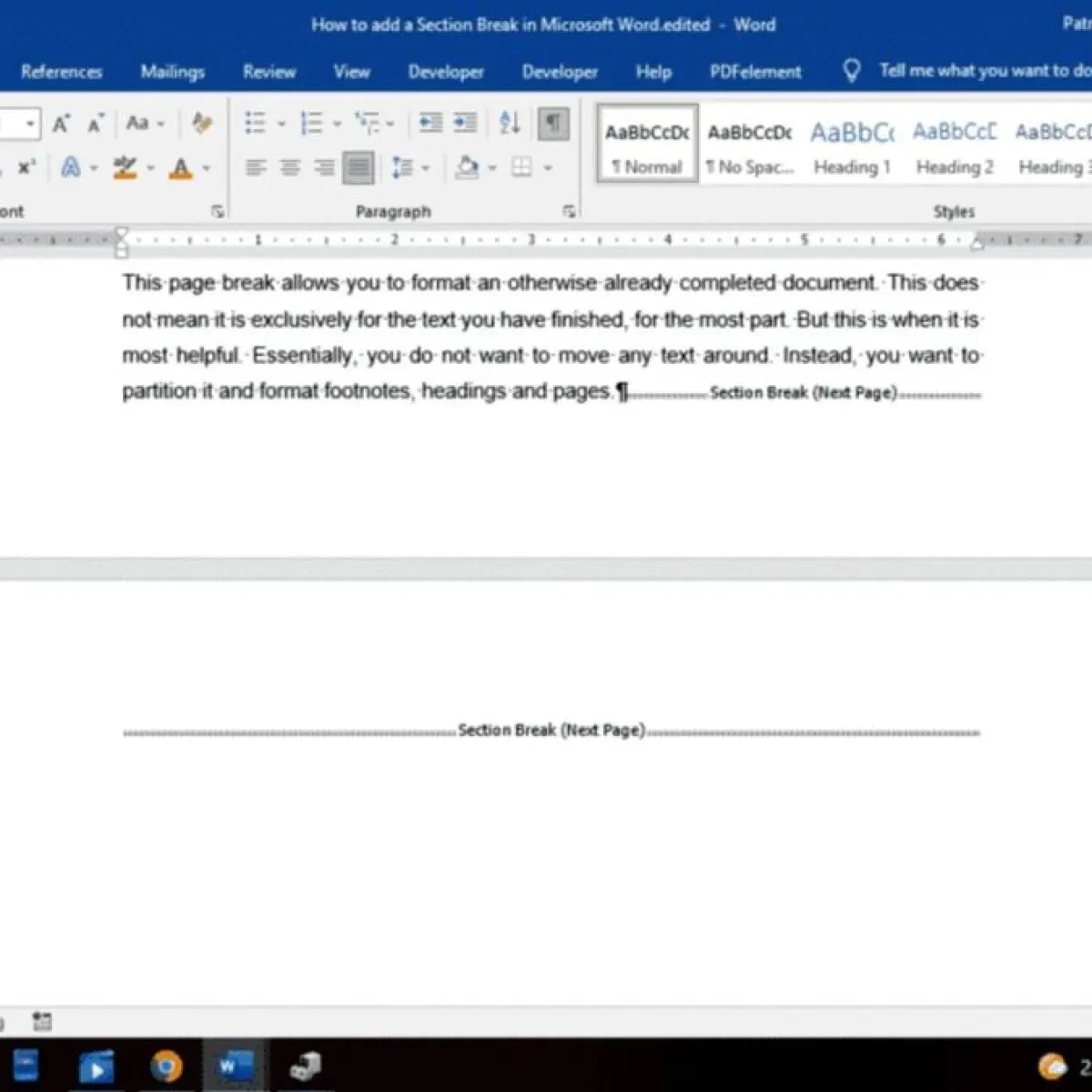Sort text with the A-Z sort icon
This screenshot has height=1092, width=1092.
(x=510, y=123)
